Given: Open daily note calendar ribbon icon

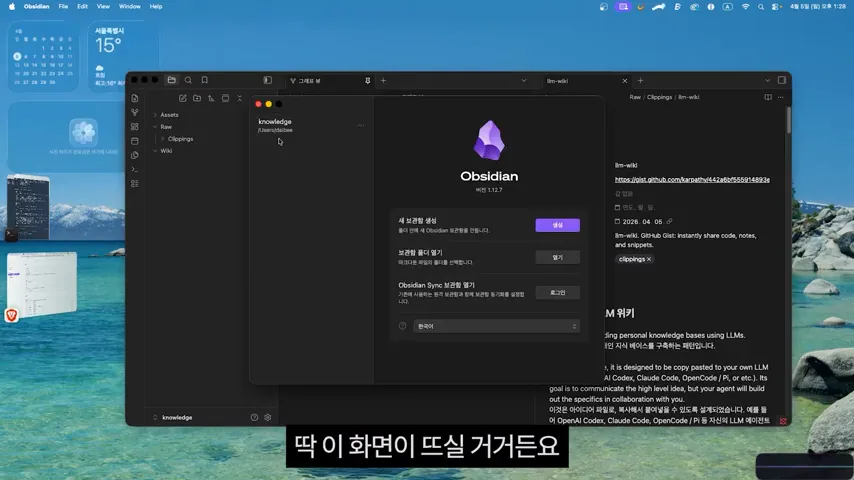Looking at the screenshot, I should click(x=135, y=141).
